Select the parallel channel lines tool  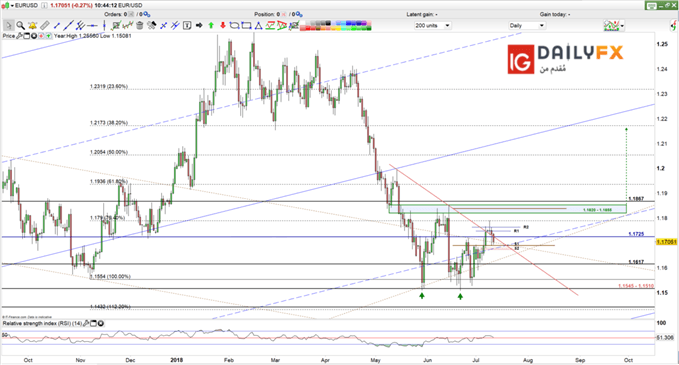click(x=80, y=26)
